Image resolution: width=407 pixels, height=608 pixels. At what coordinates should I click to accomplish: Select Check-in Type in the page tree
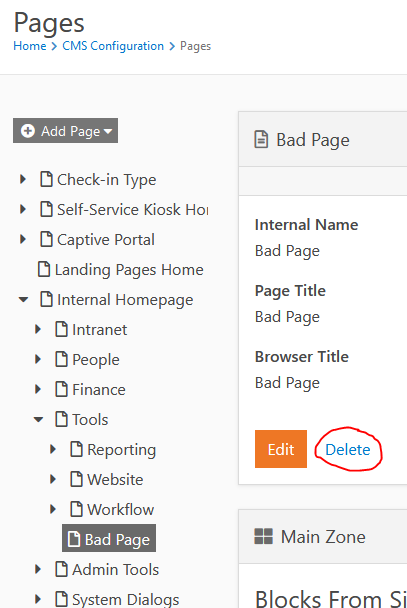107,180
